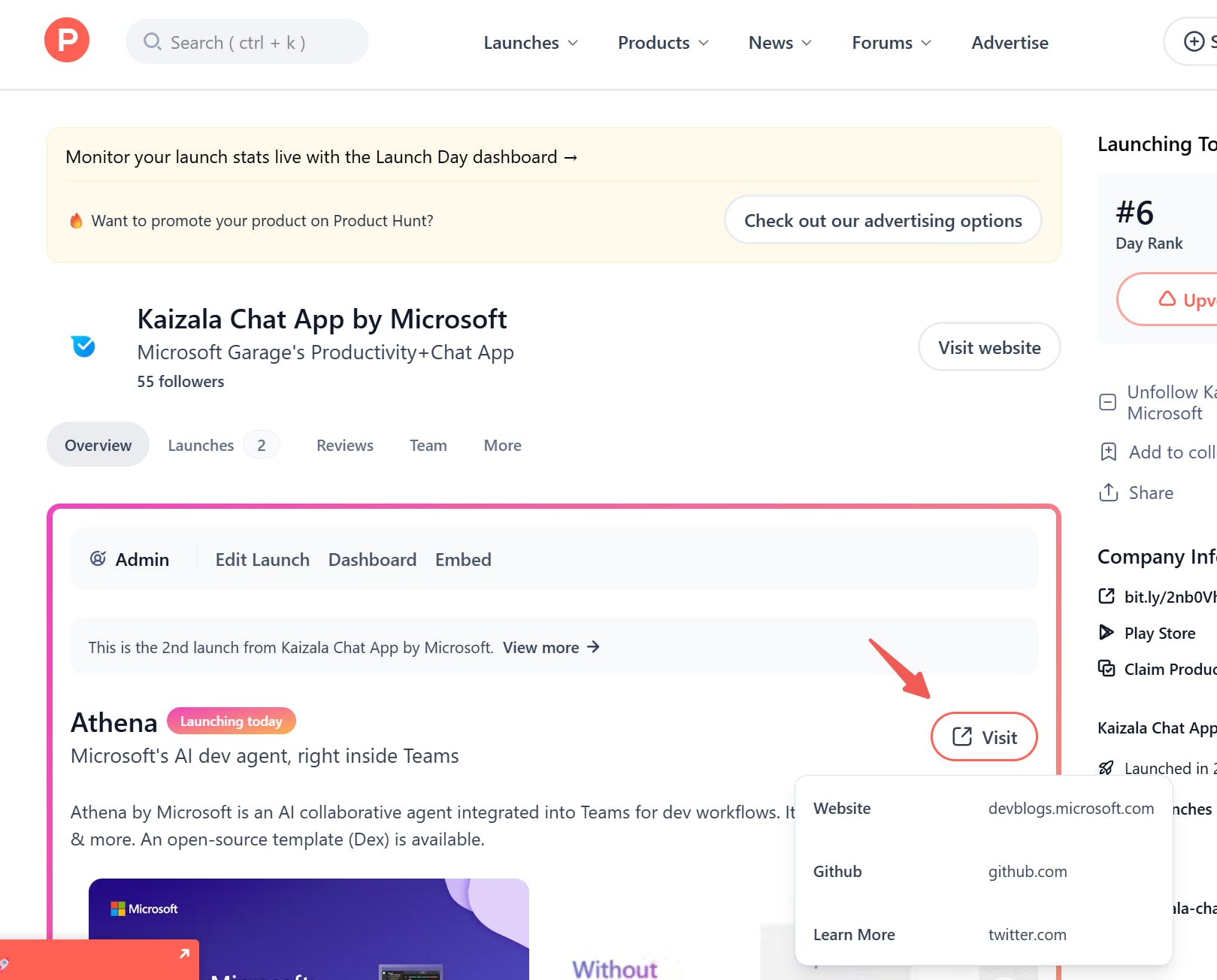
Task: Toggle Unfollow Kaizala minus icon
Action: [1107, 402]
